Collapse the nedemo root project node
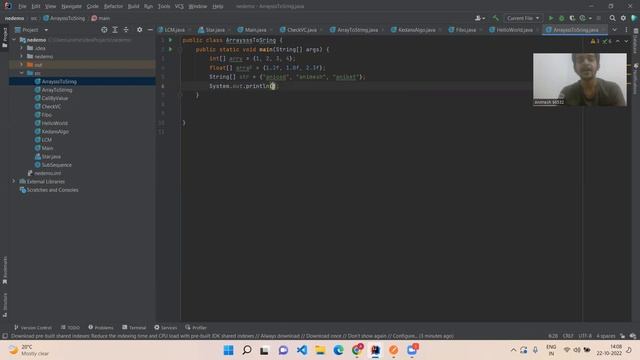The width and height of the screenshot is (640, 360). [x=14, y=40]
